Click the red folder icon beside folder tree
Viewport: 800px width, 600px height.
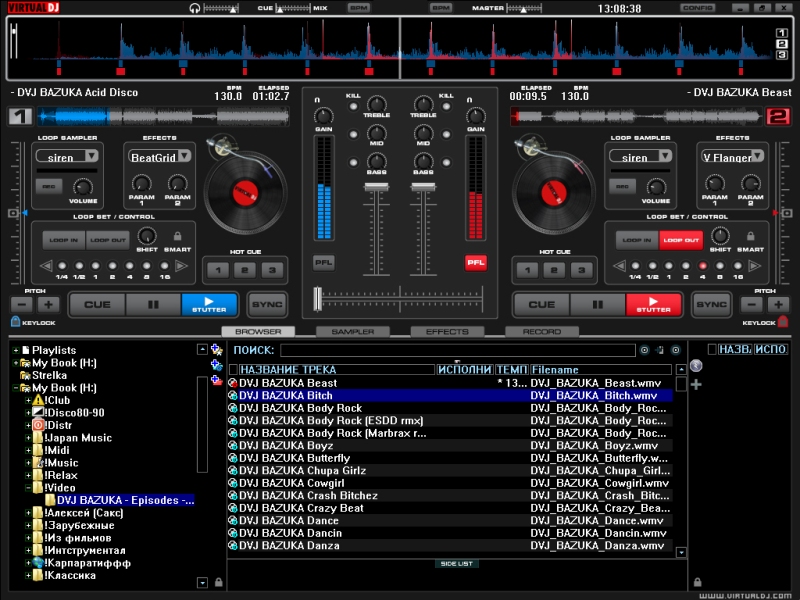click(x=217, y=381)
